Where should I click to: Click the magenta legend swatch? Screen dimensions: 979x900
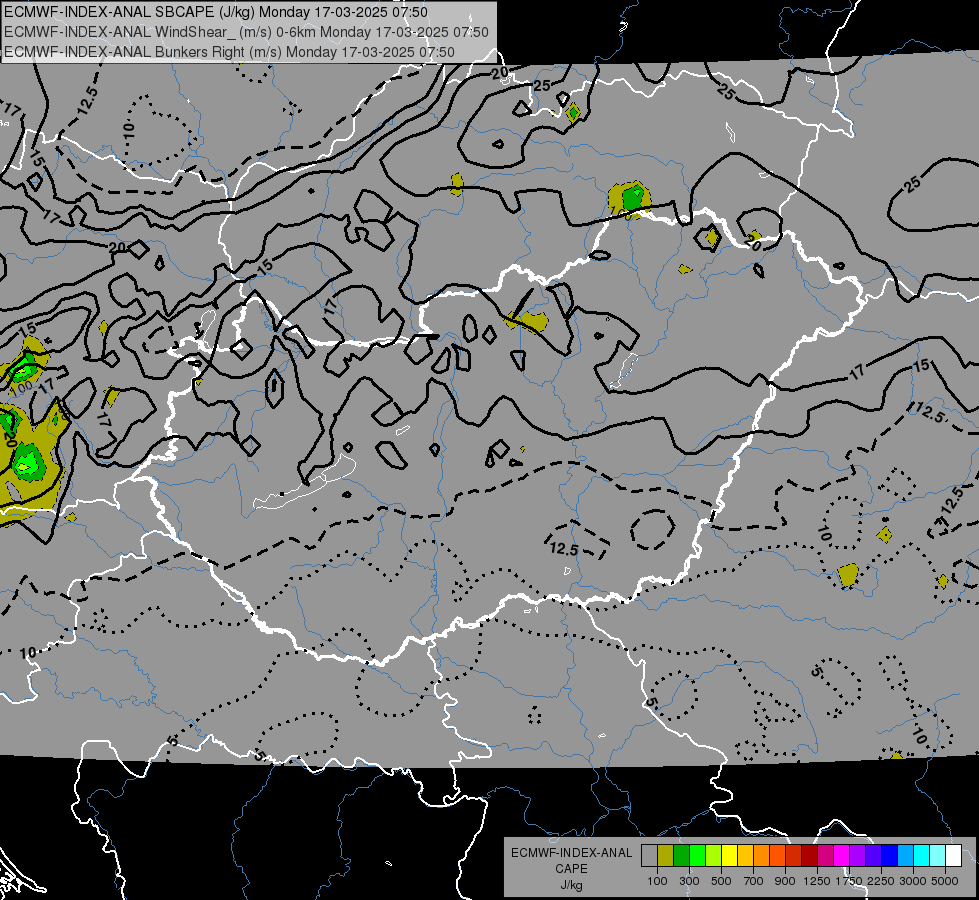[842, 855]
